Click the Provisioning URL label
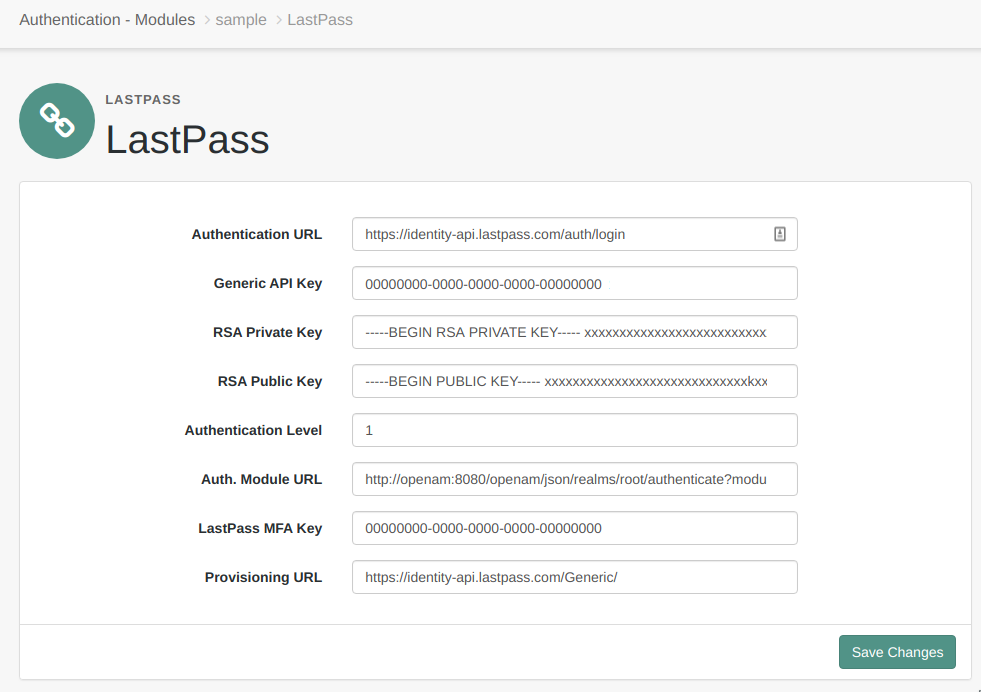Screen dimensions: 981x692 point(263,577)
